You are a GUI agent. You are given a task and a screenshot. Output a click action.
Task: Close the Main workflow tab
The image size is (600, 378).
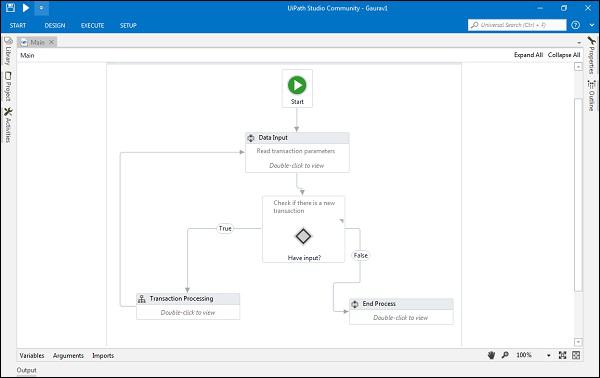[x=51, y=42]
